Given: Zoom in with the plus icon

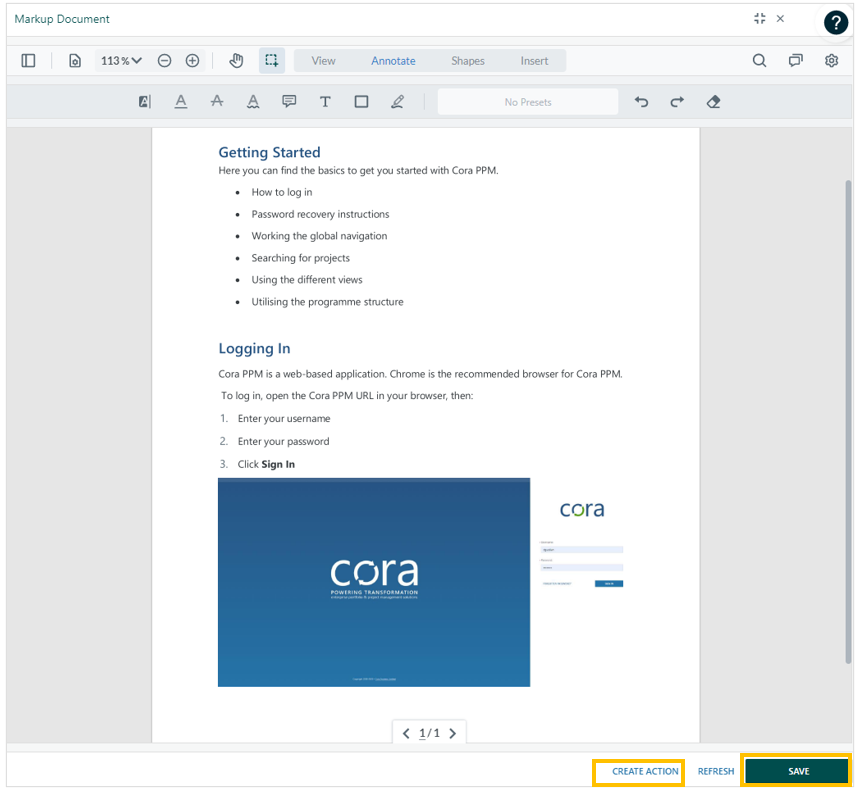Looking at the screenshot, I should (192, 61).
